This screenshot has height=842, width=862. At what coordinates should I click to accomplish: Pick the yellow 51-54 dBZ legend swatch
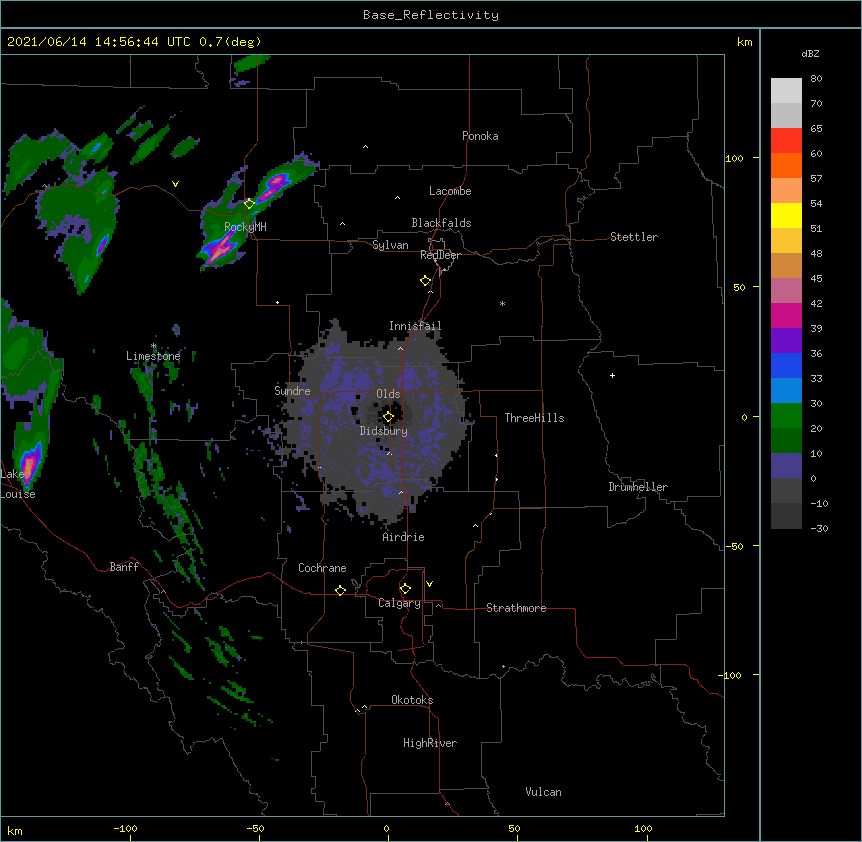pos(786,215)
